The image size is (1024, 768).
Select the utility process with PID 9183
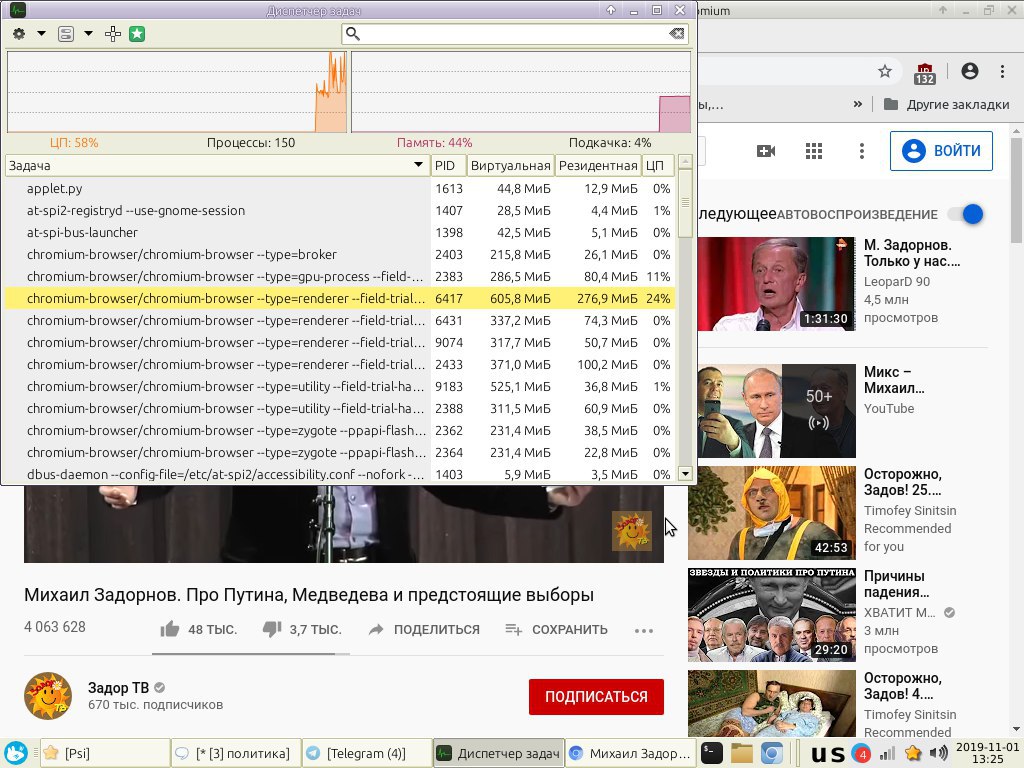coord(340,387)
